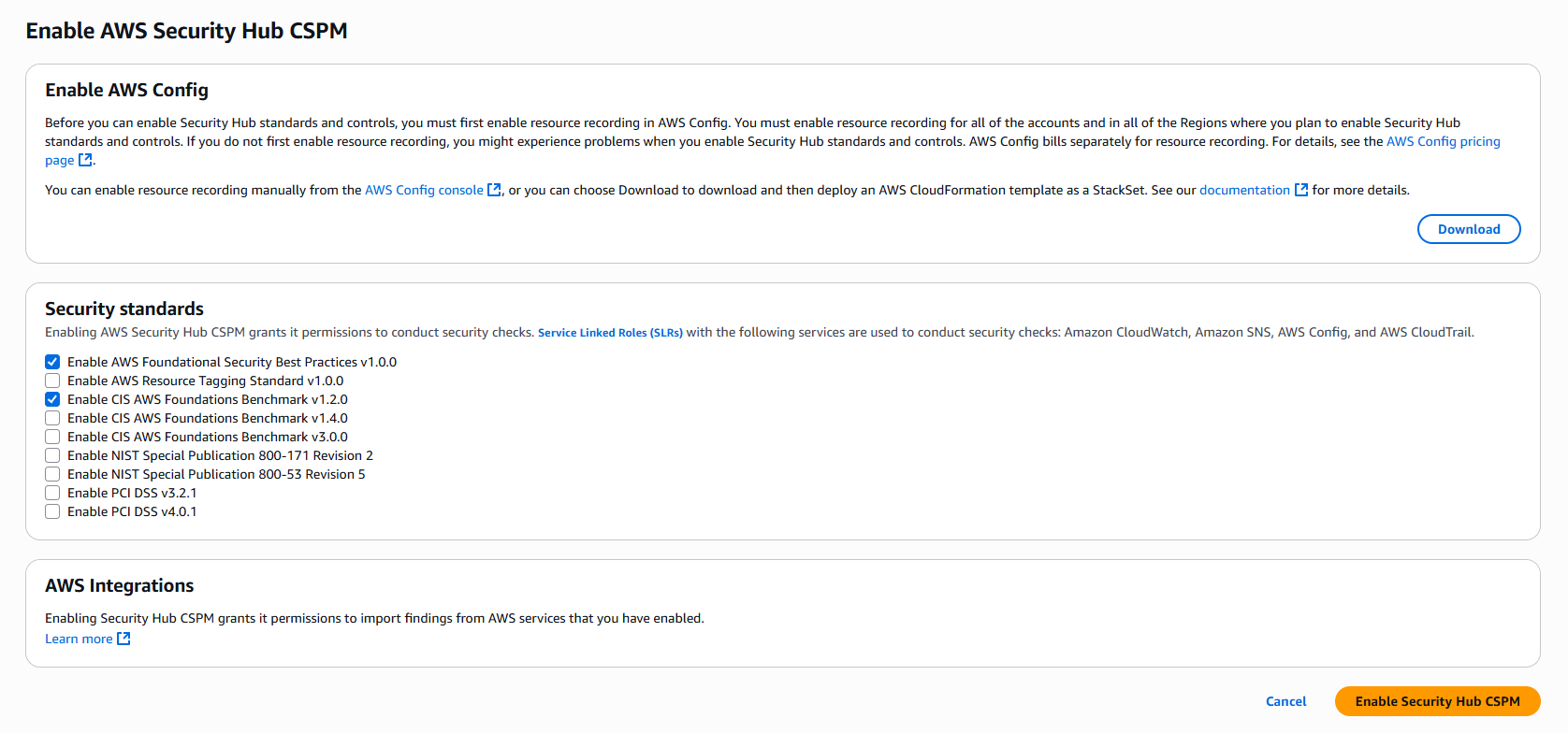Click label NIST Special Publication 800-171 Revision 2
This screenshot has width=1568, height=733.
click(x=220, y=455)
